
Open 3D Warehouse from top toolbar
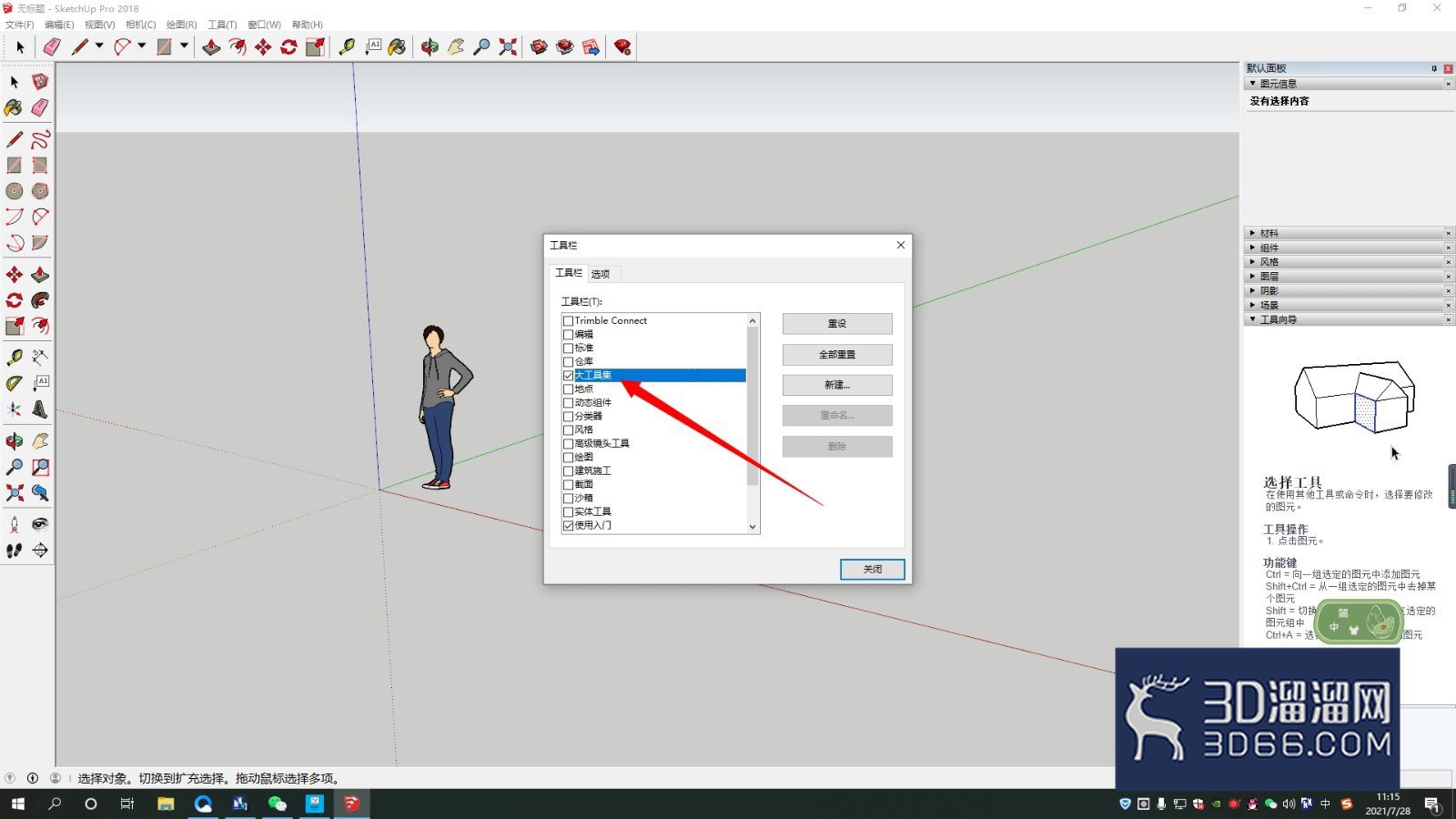[x=539, y=47]
